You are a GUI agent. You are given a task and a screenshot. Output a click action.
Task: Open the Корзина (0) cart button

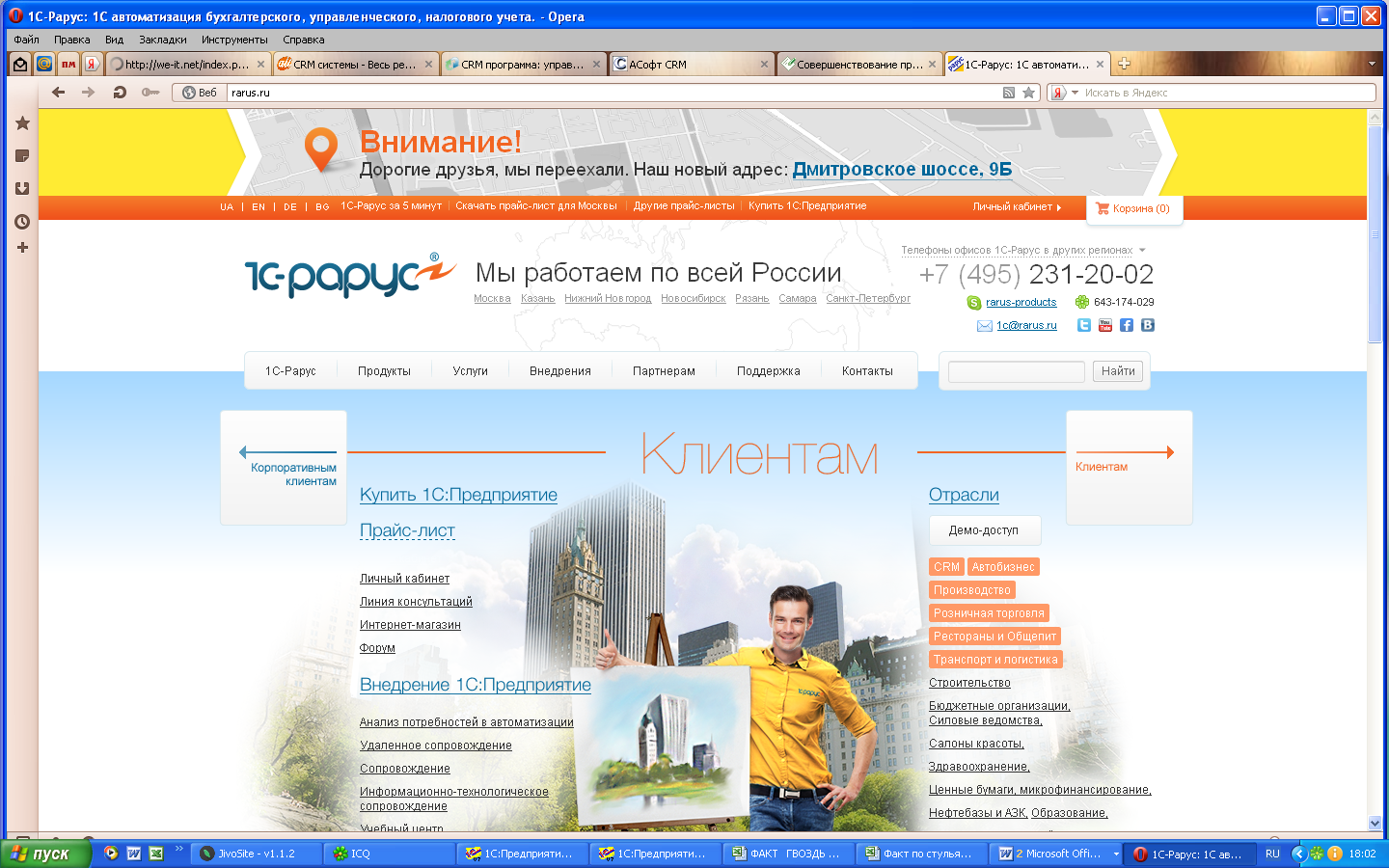click(1134, 208)
